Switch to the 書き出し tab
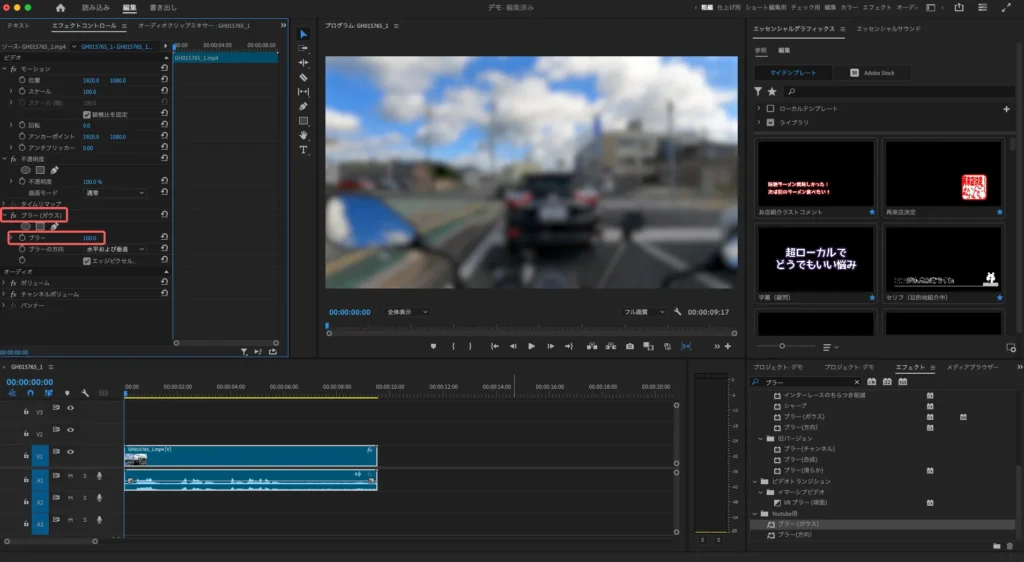Screen dimensions: 1024x562 coord(161,8)
